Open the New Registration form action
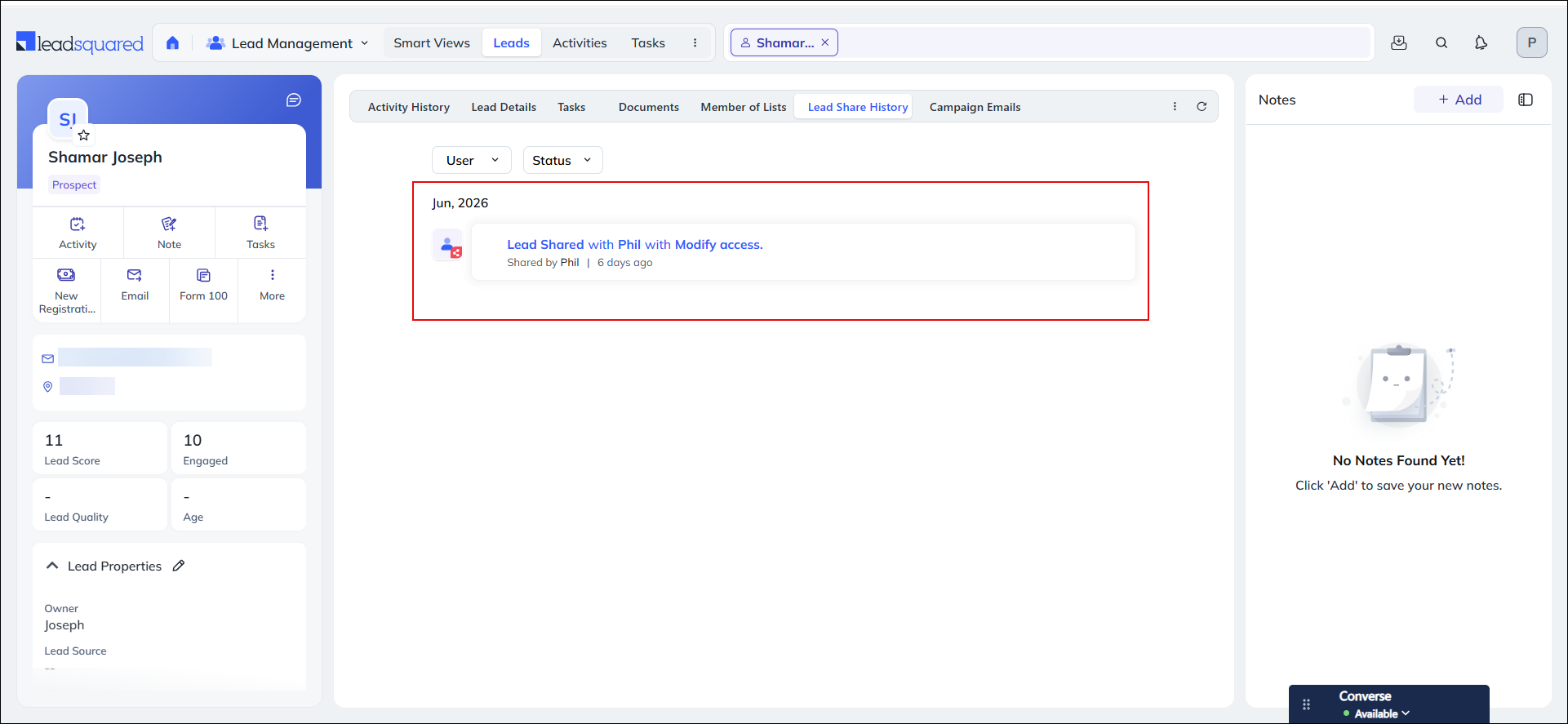This screenshot has width=1568, height=724. [67, 291]
